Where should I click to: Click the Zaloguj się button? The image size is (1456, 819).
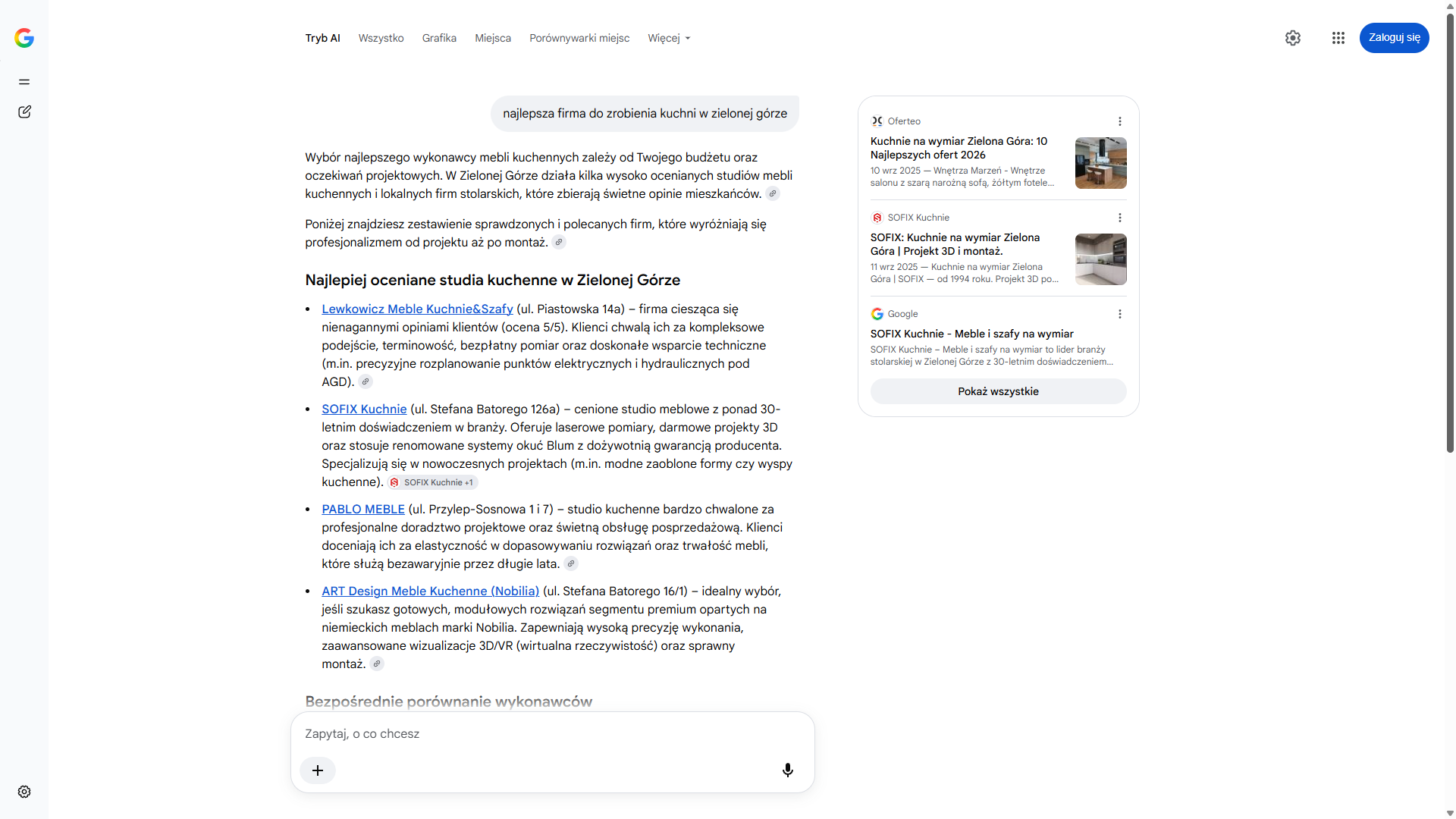point(1394,38)
